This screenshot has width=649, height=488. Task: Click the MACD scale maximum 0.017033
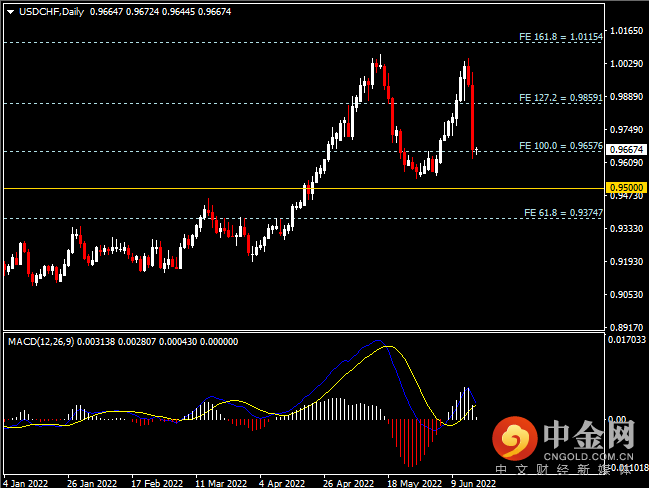pos(627,340)
